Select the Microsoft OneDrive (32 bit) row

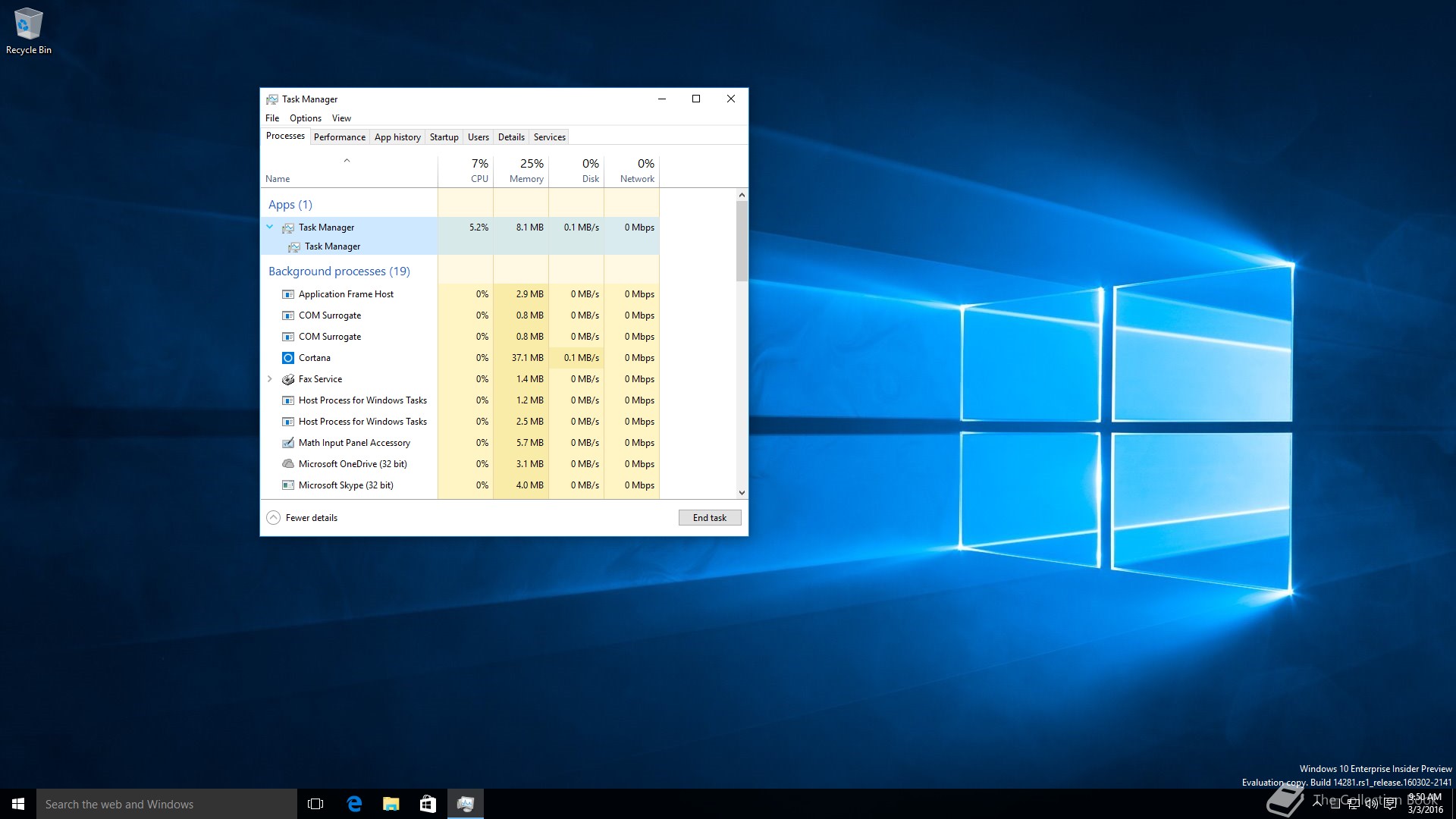click(460, 464)
